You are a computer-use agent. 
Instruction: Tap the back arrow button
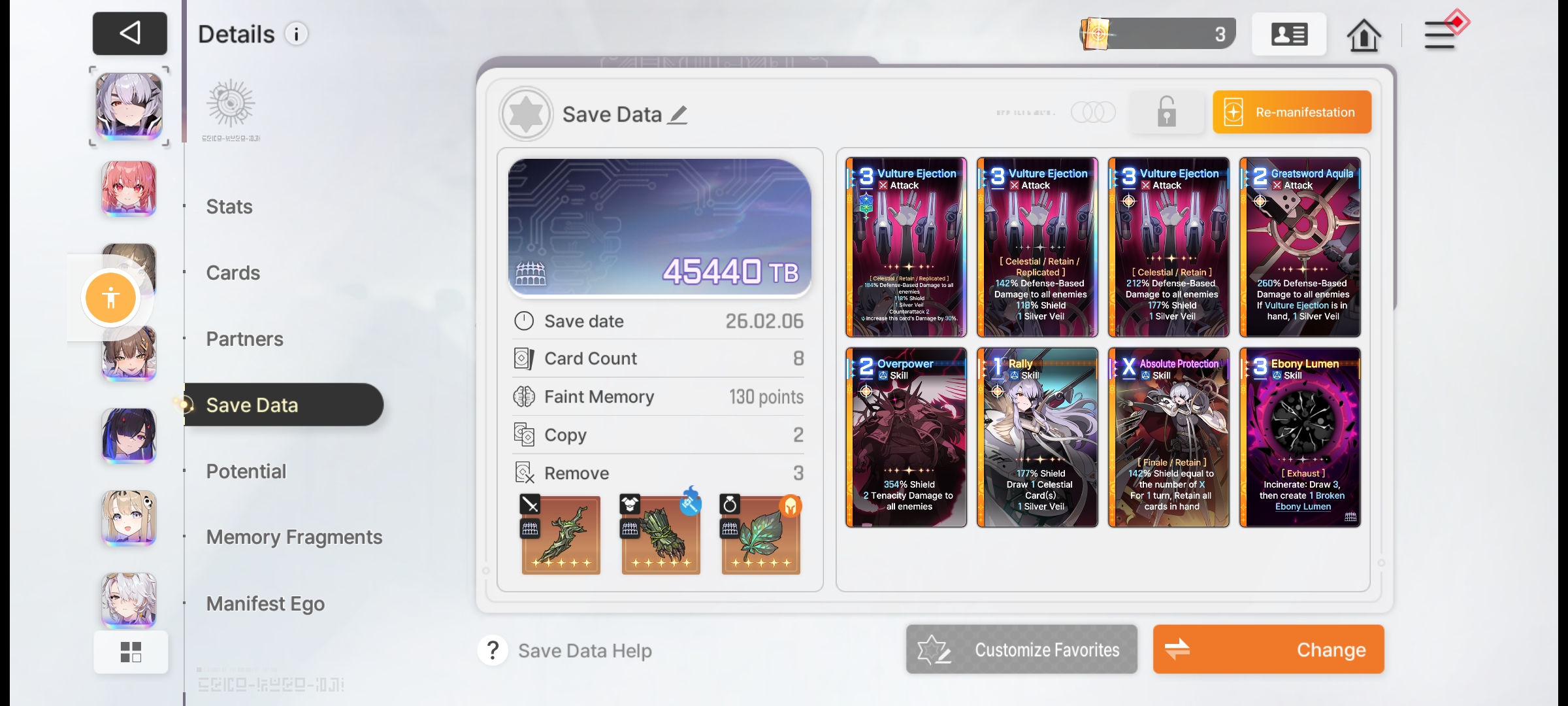pyautogui.click(x=130, y=33)
